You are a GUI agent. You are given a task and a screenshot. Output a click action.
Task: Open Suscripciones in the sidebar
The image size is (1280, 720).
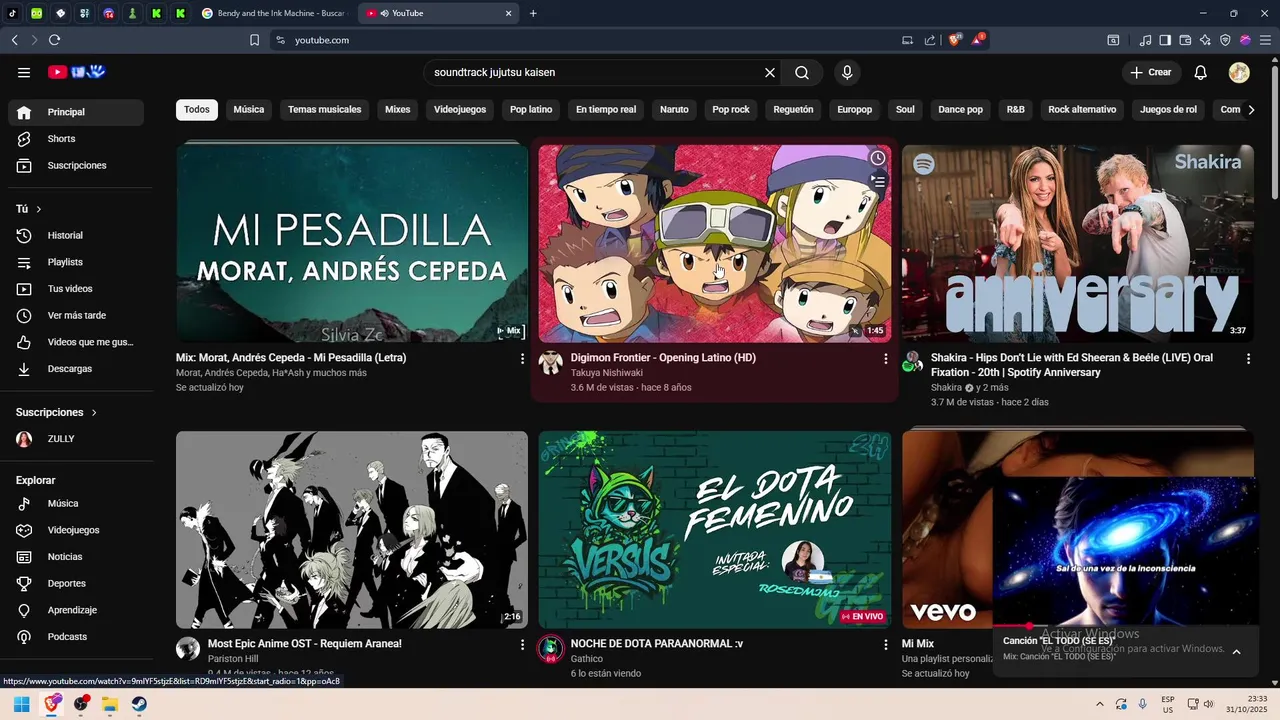(76, 165)
